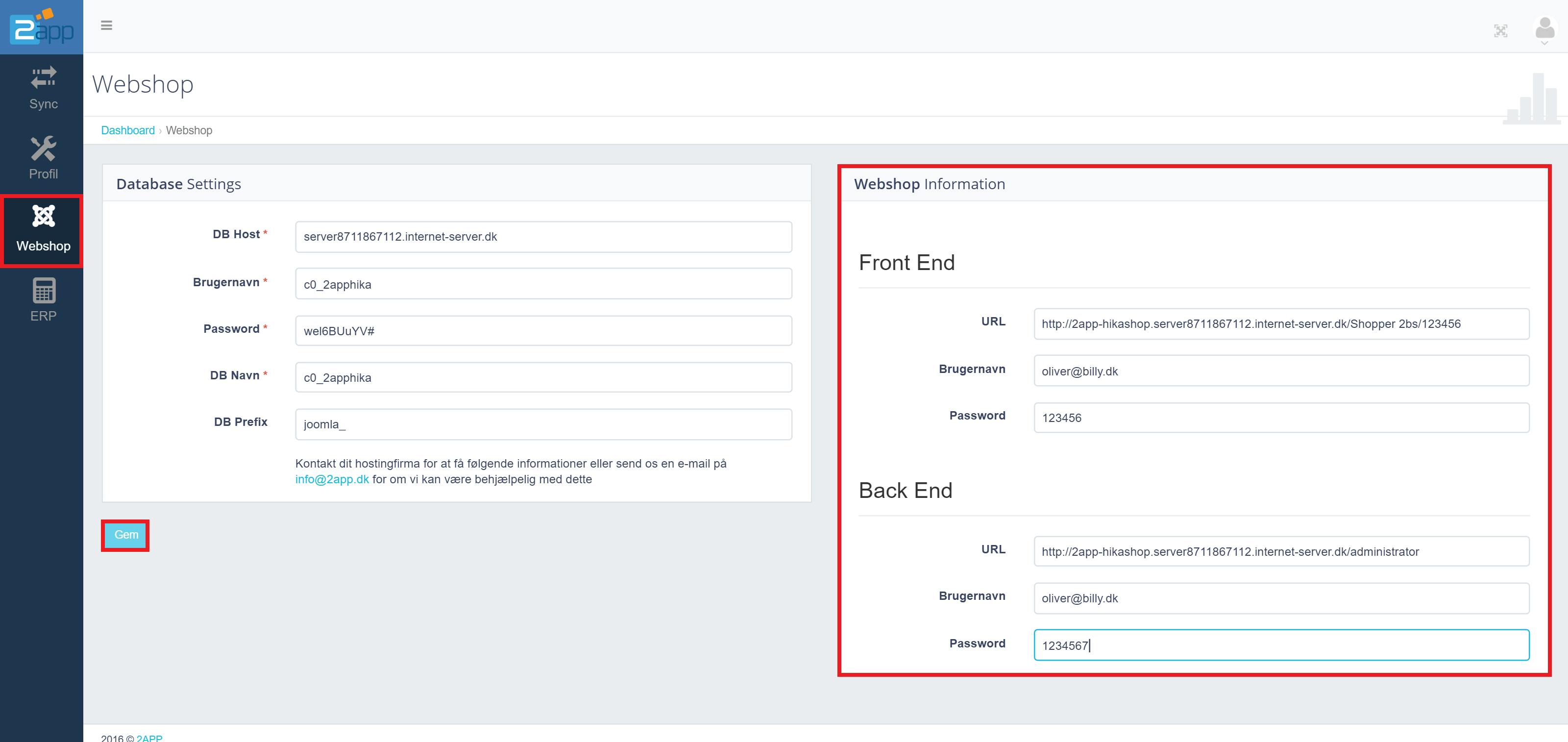Screen dimensions: 1568x742
Task: Open the Profil section in sidebar
Action: coord(43,158)
